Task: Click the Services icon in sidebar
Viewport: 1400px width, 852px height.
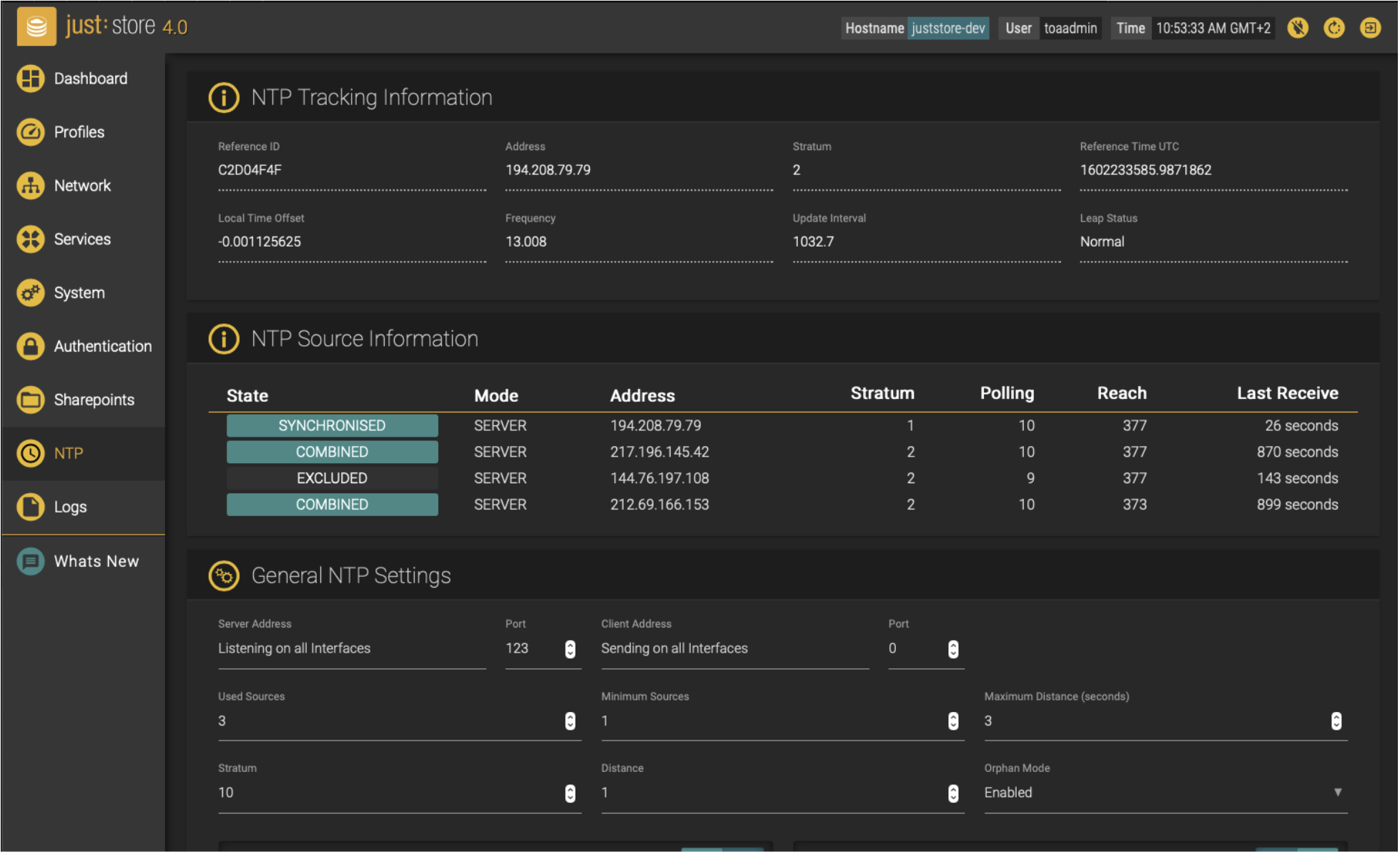Action: pyautogui.click(x=31, y=239)
